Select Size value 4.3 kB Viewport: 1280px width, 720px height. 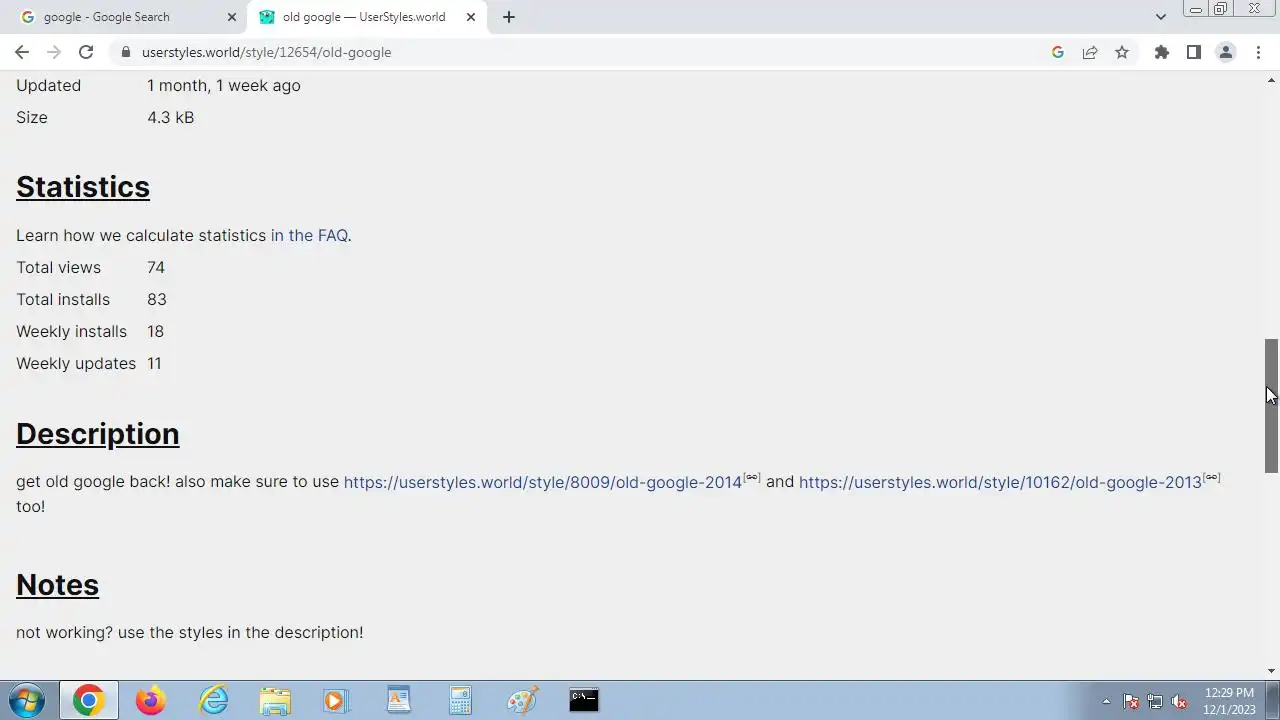[170, 118]
